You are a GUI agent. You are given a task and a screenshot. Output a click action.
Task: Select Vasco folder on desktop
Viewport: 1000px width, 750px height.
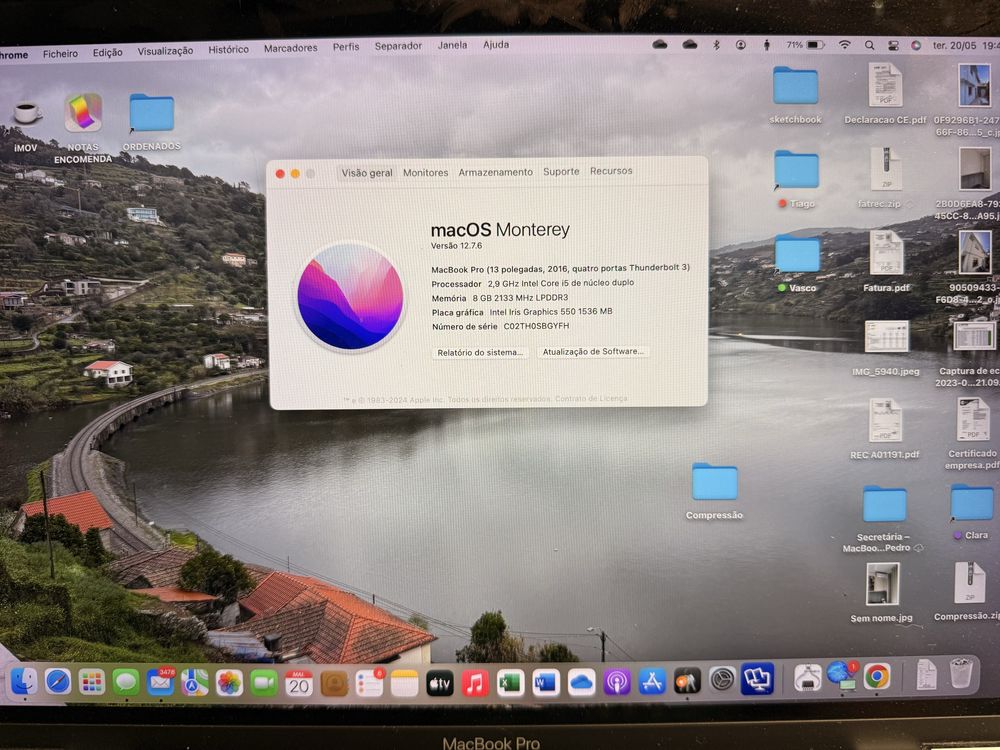797,263
